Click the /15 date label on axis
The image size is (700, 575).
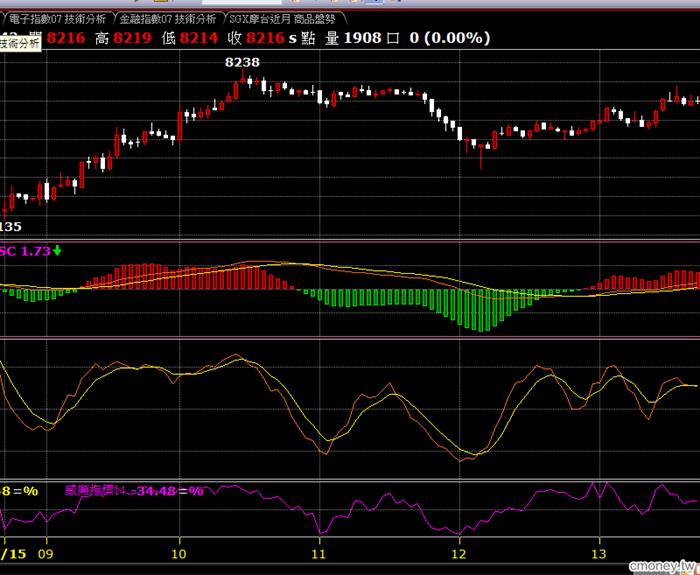[13, 554]
